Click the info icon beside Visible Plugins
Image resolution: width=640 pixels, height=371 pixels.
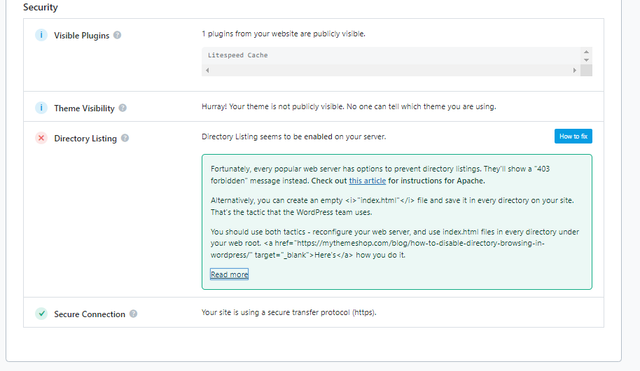[x=41, y=35]
